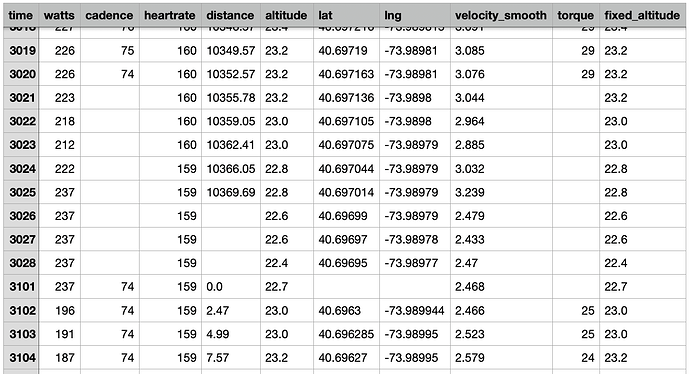Click the distance cell showing 0.0
Image resolution: width=690 pixels, height=374 pixels.
pyautogui.click(x=231, y=287)
